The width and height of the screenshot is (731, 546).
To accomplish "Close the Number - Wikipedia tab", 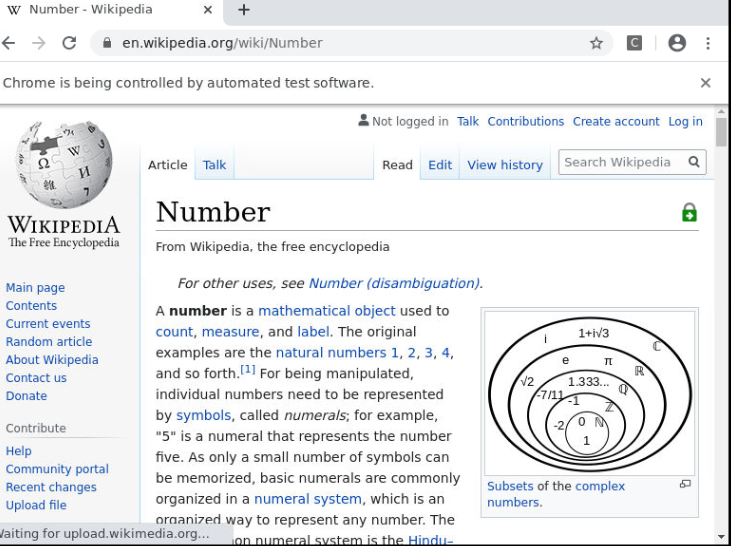I will (x=208, y=9).
